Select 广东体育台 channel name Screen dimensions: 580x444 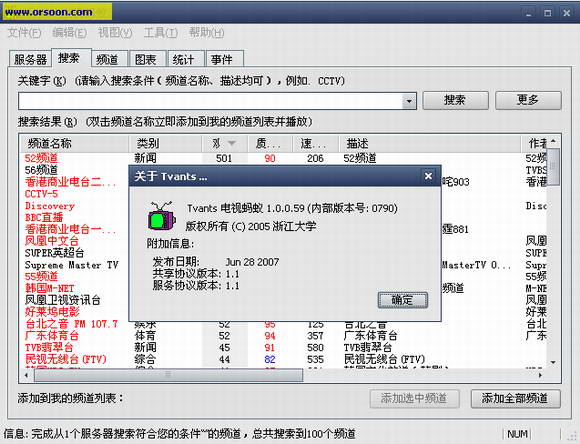(x=52, y=336)
